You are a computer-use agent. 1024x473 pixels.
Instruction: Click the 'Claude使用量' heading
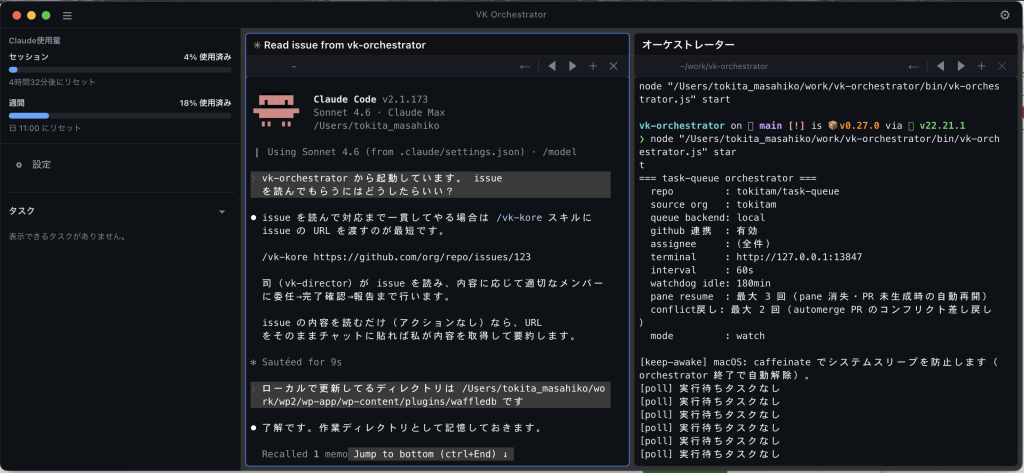coord(35,41)
